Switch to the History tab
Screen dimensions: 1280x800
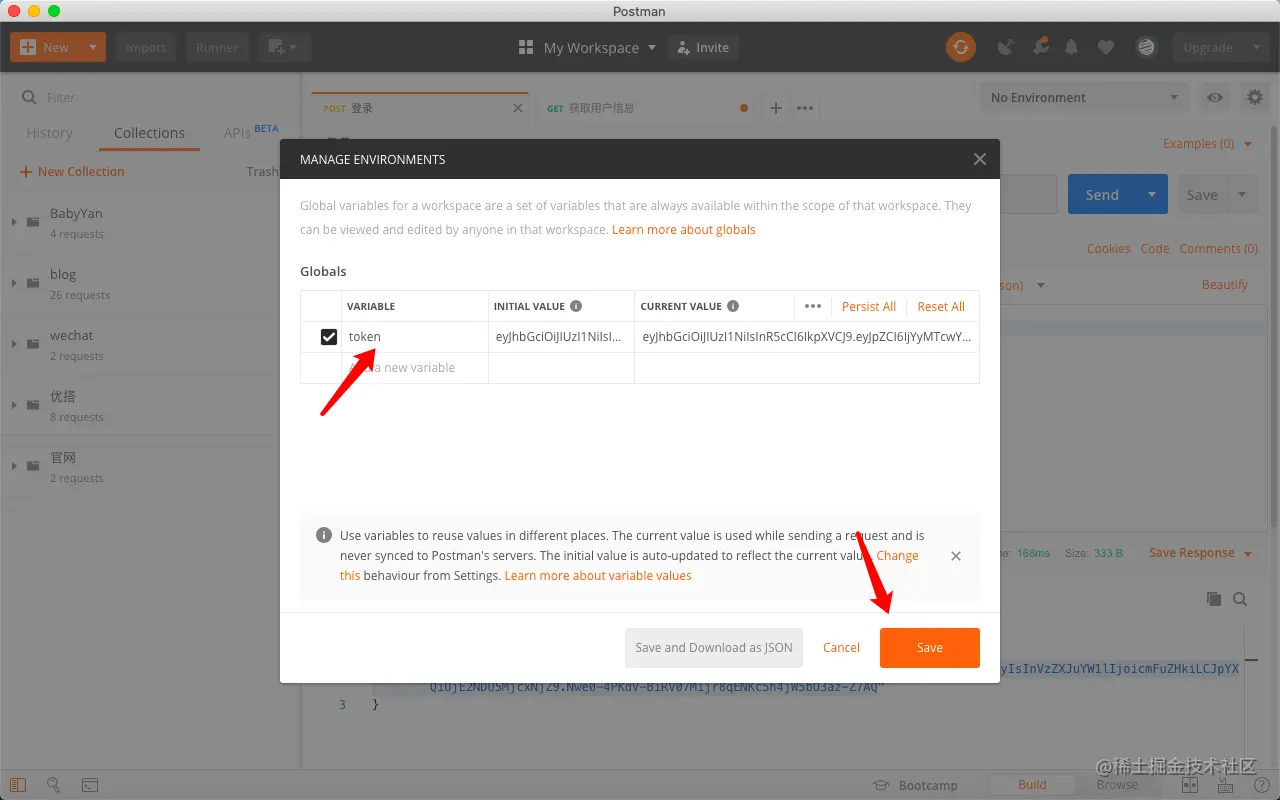point(49,133)
